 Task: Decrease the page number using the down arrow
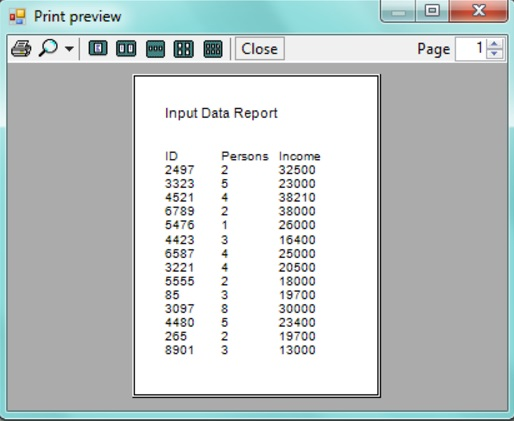pos(495,54)
